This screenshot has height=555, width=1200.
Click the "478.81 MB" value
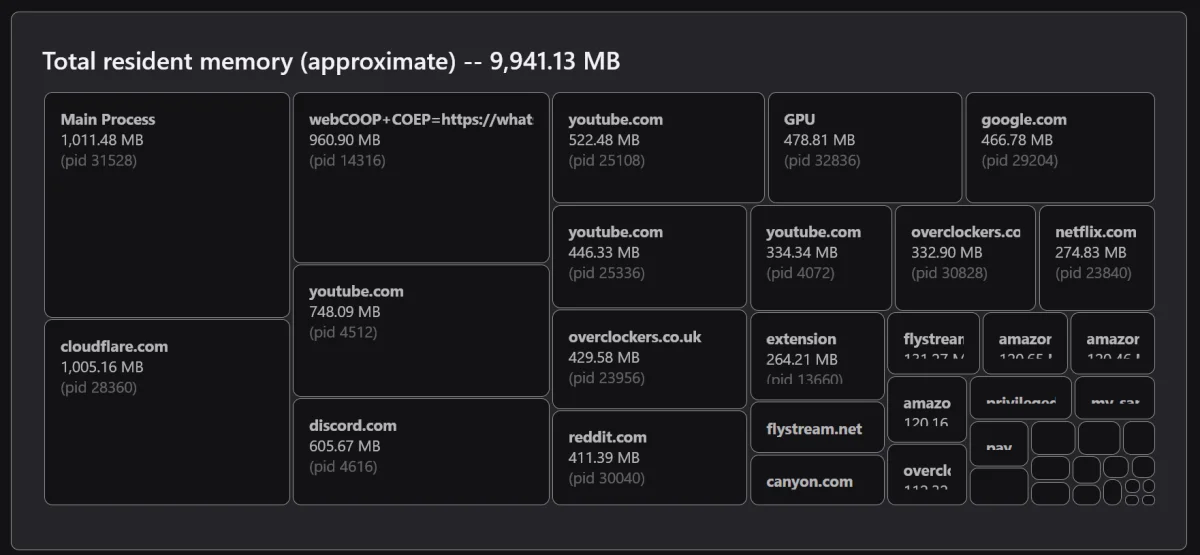[819, 140]
